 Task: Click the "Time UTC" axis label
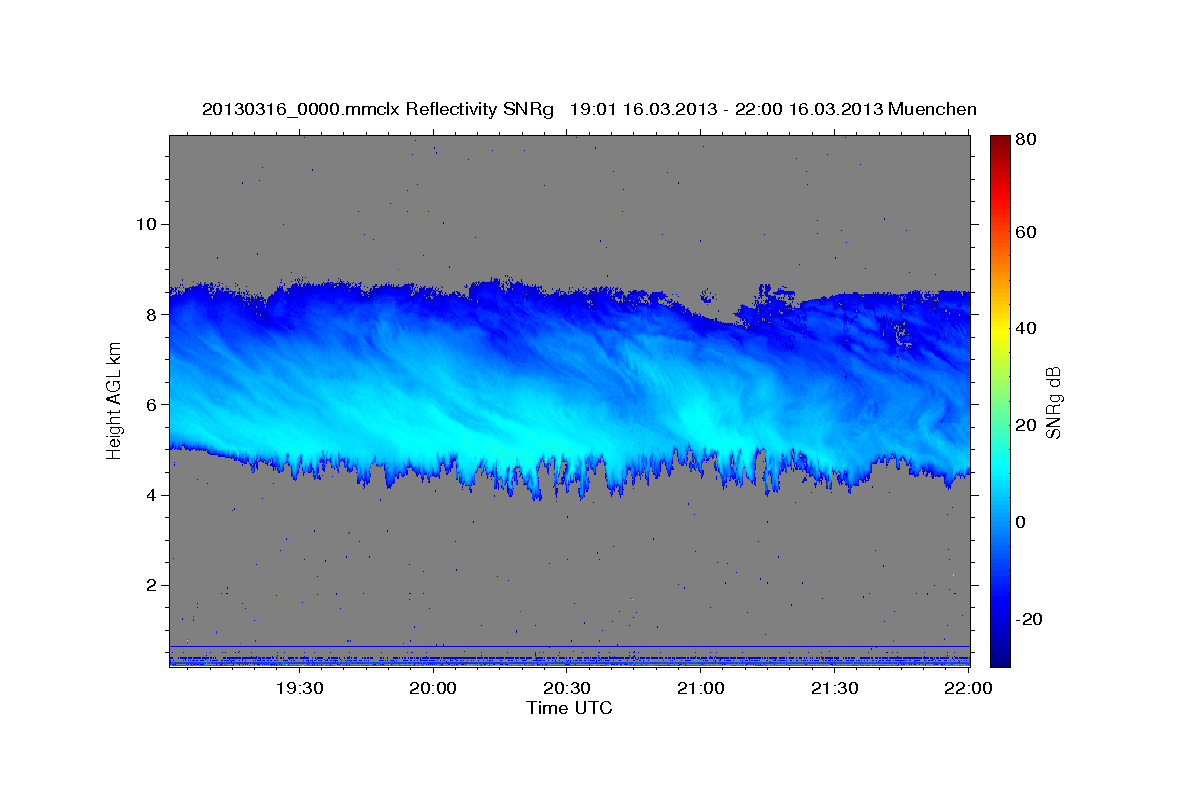point(569,708)
